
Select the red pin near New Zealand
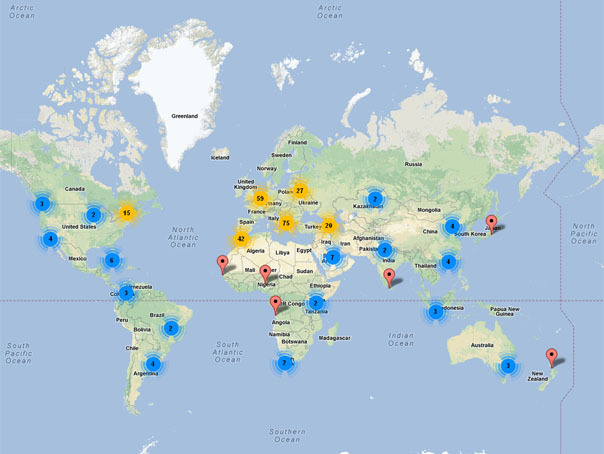click(x=551, y=357)
